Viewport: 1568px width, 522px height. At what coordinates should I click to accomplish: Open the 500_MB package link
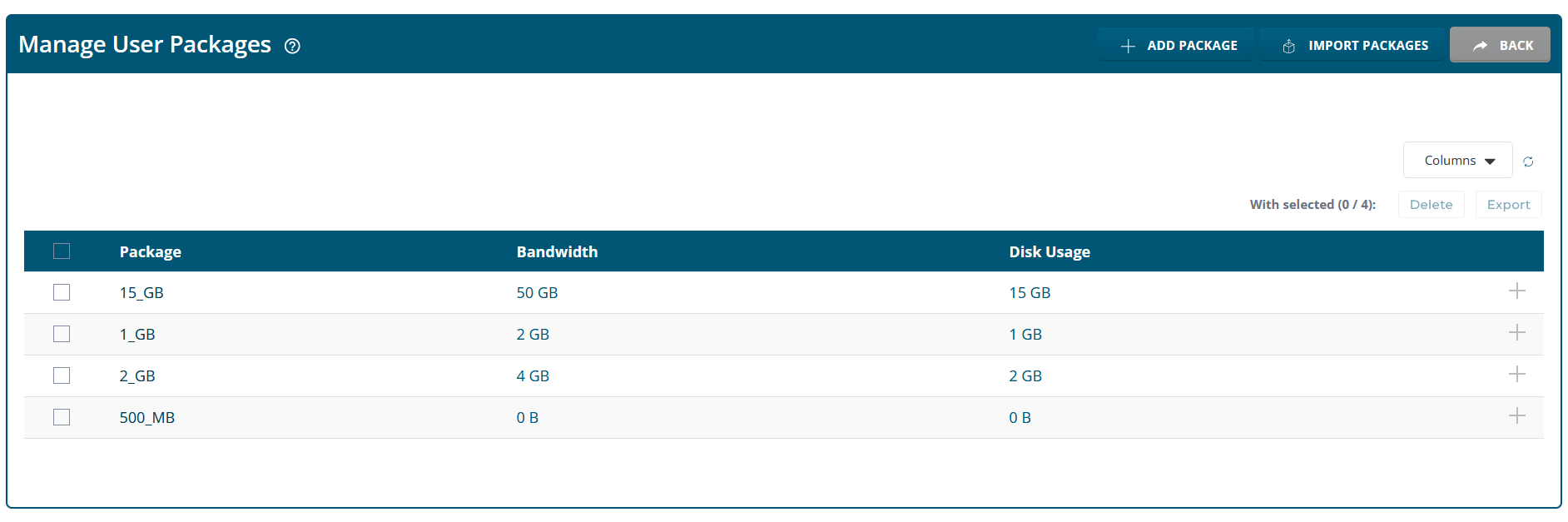point(147,417)
